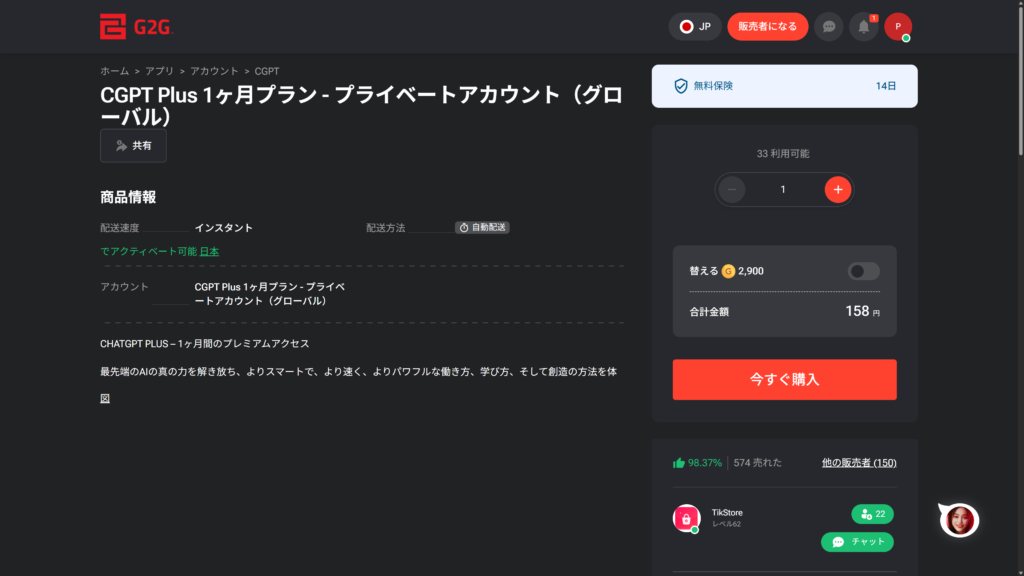
Task: Click the free insurance shield icon
Action: [x=681, y=86]
